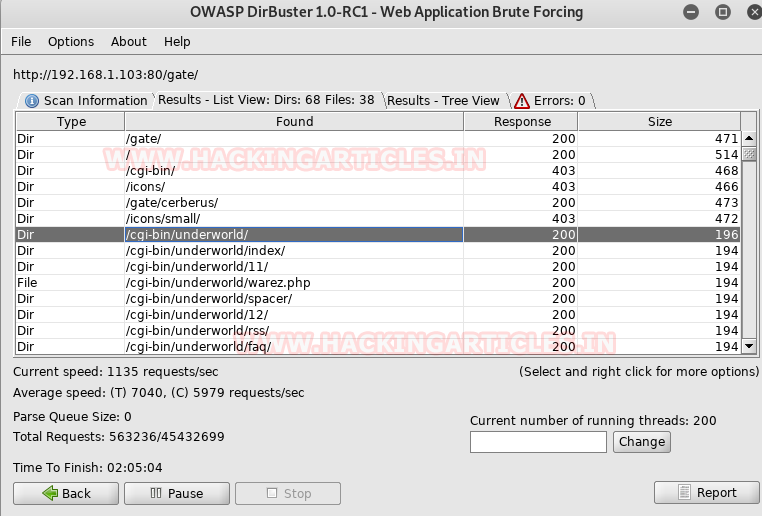Focus the thread count input field
Screen dimensions: 762x516
pyautogui.click(x=538, y=442)
